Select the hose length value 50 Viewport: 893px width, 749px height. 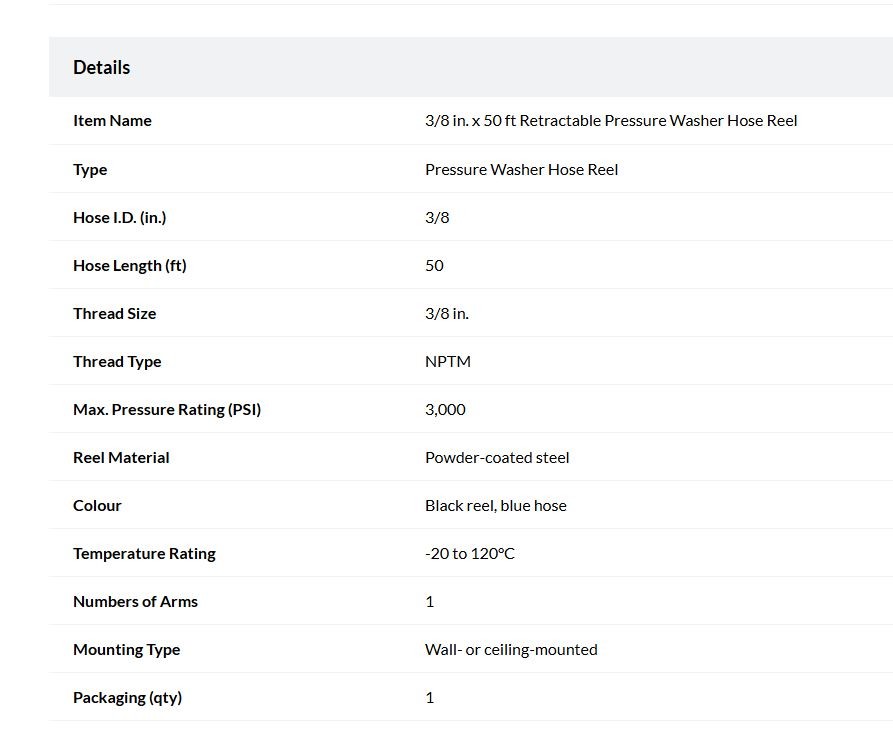[x=434, y=265]
